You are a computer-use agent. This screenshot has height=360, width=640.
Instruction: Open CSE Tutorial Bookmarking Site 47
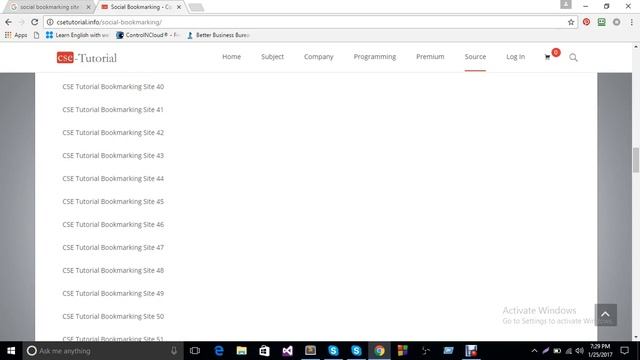[113, 247]
